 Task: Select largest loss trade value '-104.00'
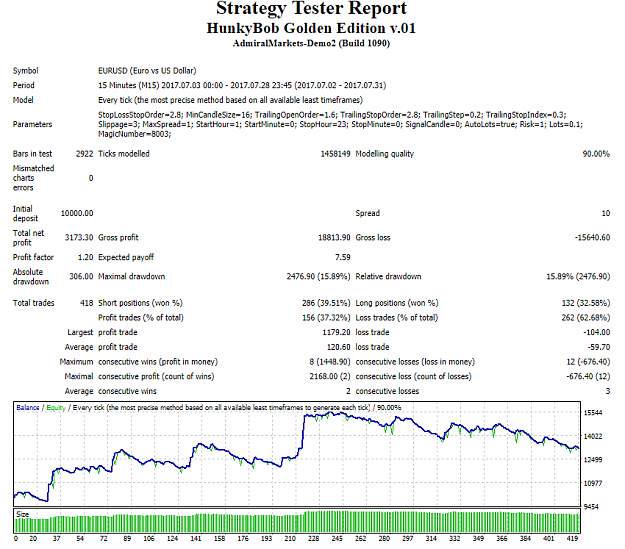coord(596,333)
